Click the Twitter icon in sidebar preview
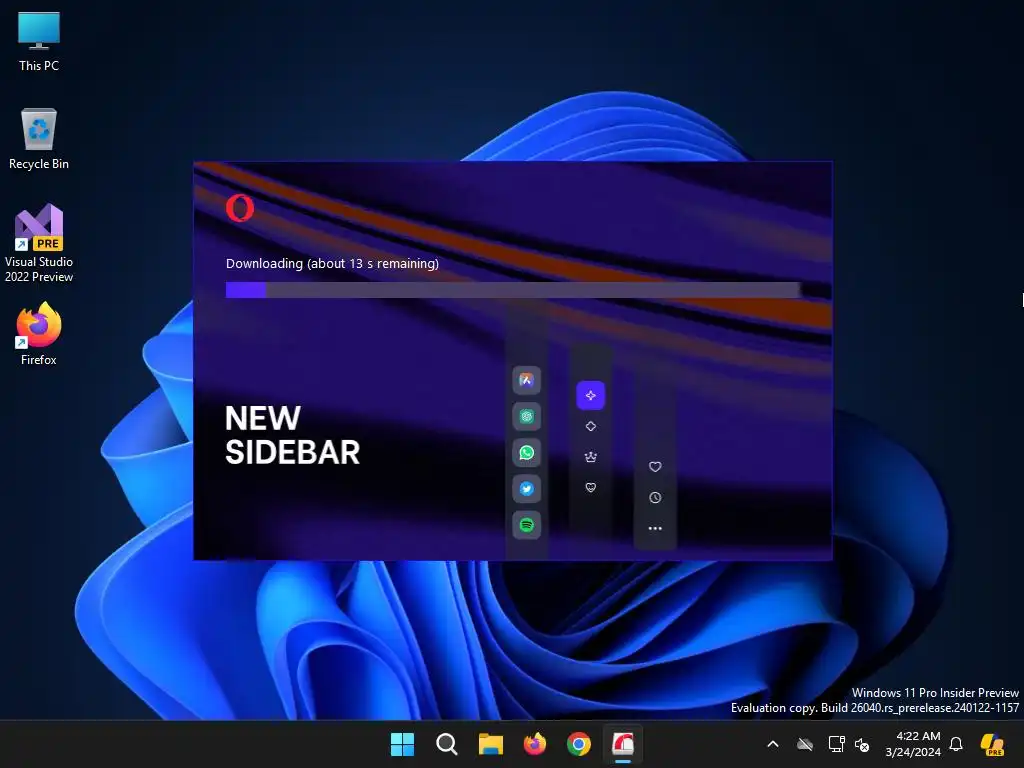Screen dimensions: 1024x768 pyautogui.click(x=526, y=488)
